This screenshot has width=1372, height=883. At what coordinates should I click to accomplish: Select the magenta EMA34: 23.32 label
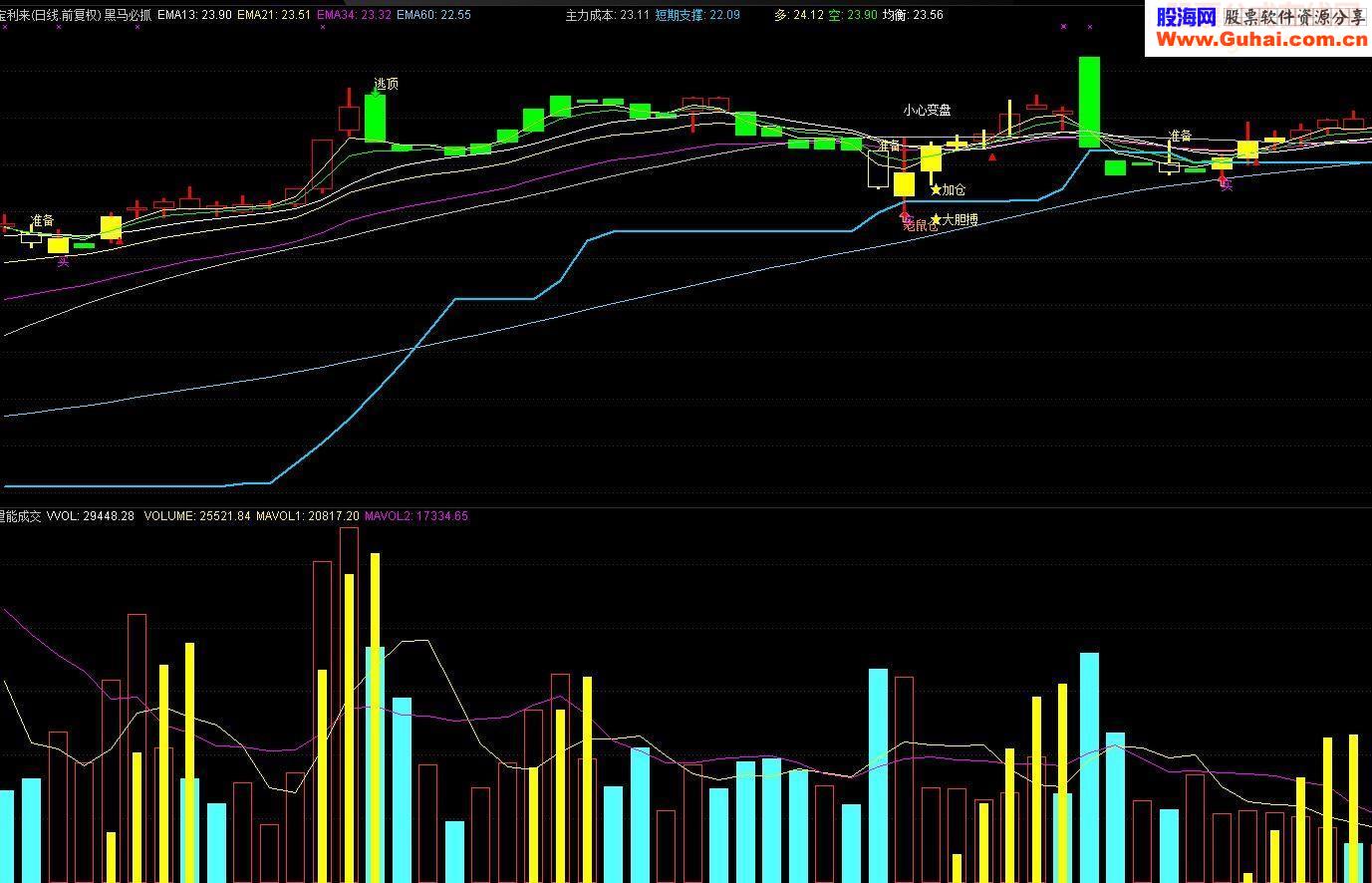354,15
